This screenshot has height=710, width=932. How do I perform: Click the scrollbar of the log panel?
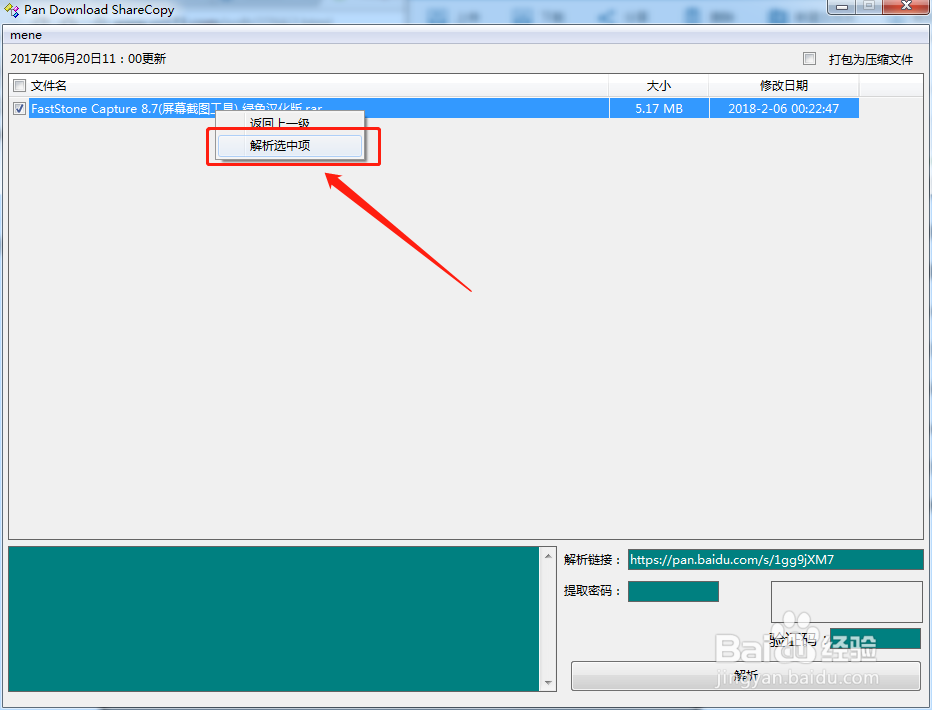coord(548,620)
